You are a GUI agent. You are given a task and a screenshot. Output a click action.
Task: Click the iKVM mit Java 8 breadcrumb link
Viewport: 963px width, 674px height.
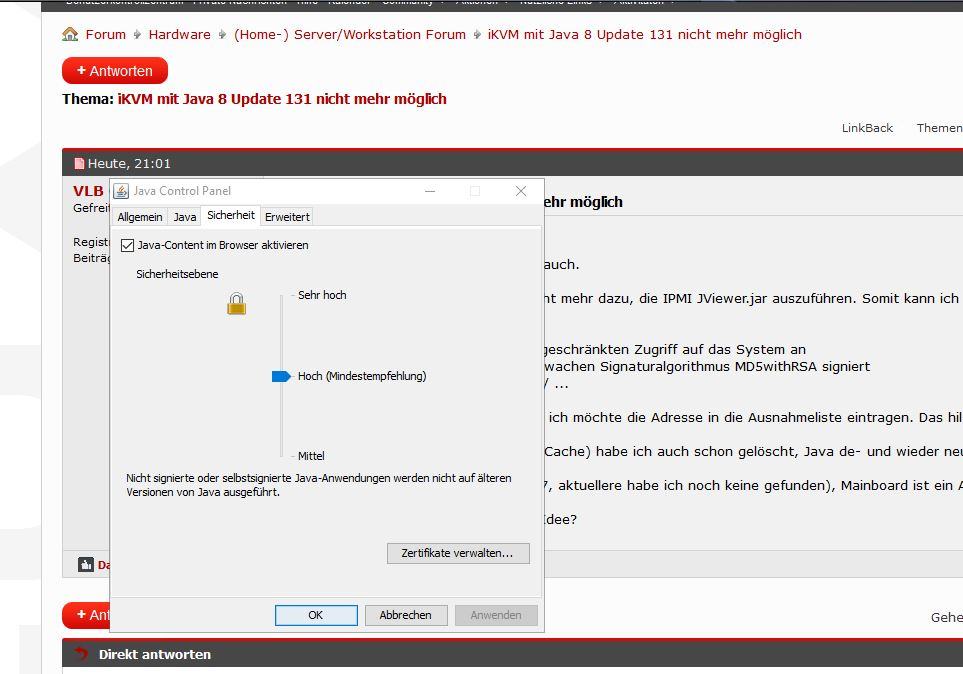(644, 34)
